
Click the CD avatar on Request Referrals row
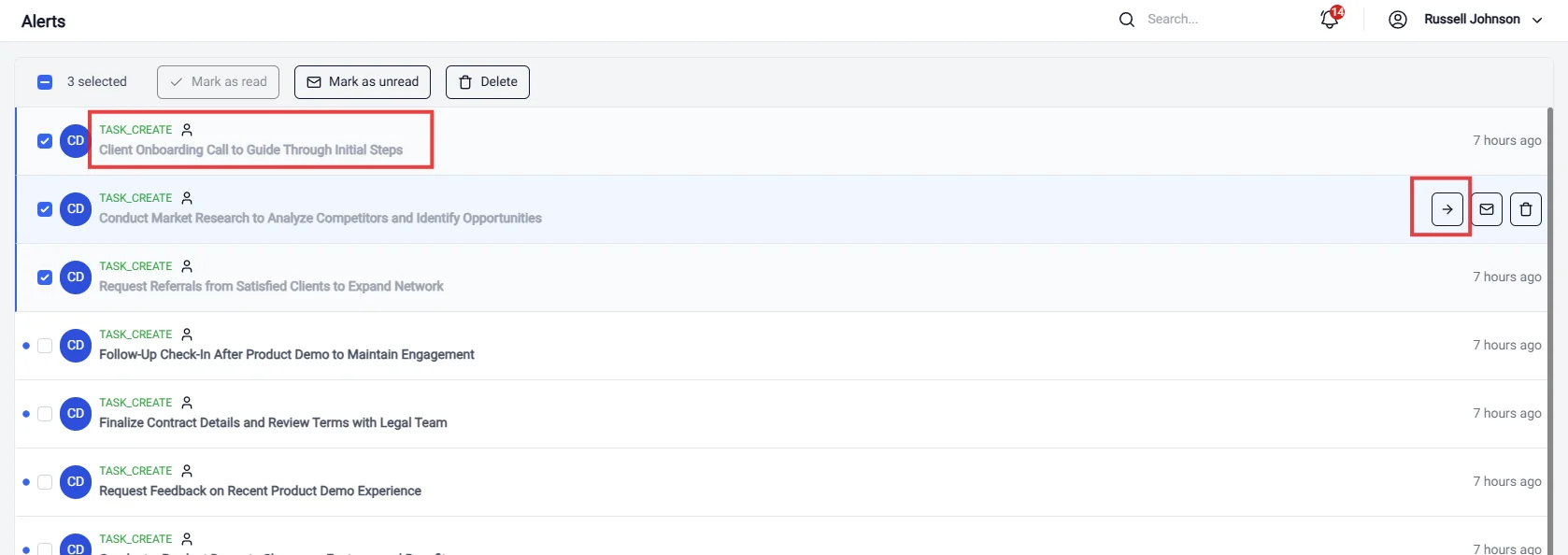click(x=76, y=277)
